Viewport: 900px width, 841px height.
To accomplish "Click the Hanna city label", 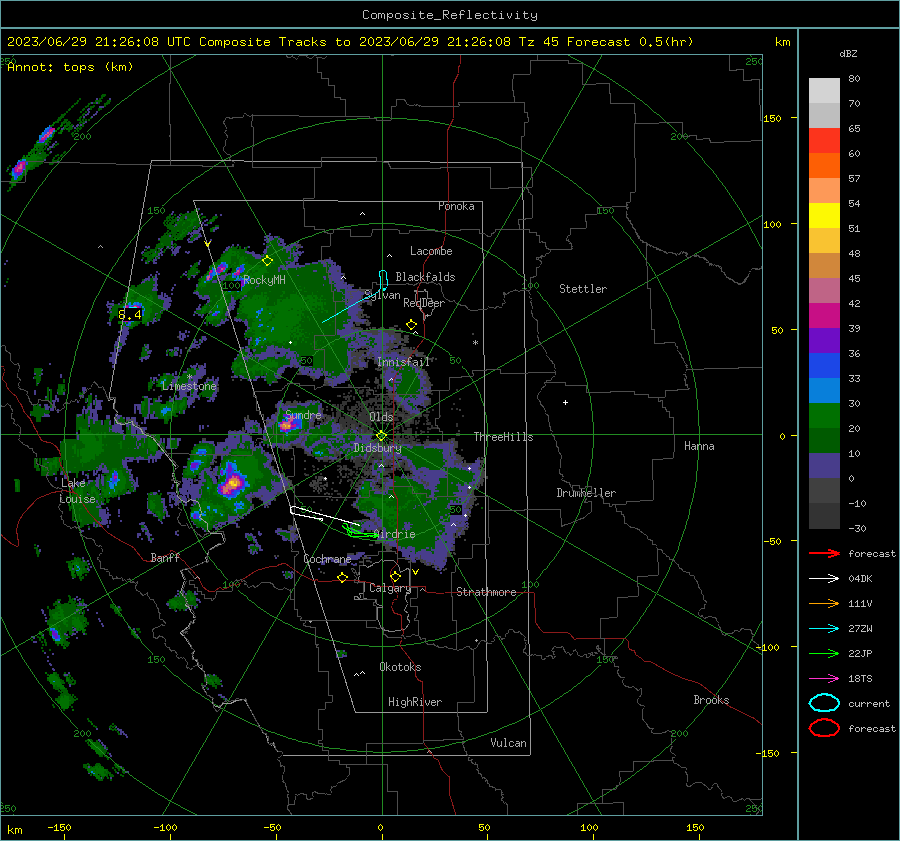I will pyautogui.click(x=699, y=446).
